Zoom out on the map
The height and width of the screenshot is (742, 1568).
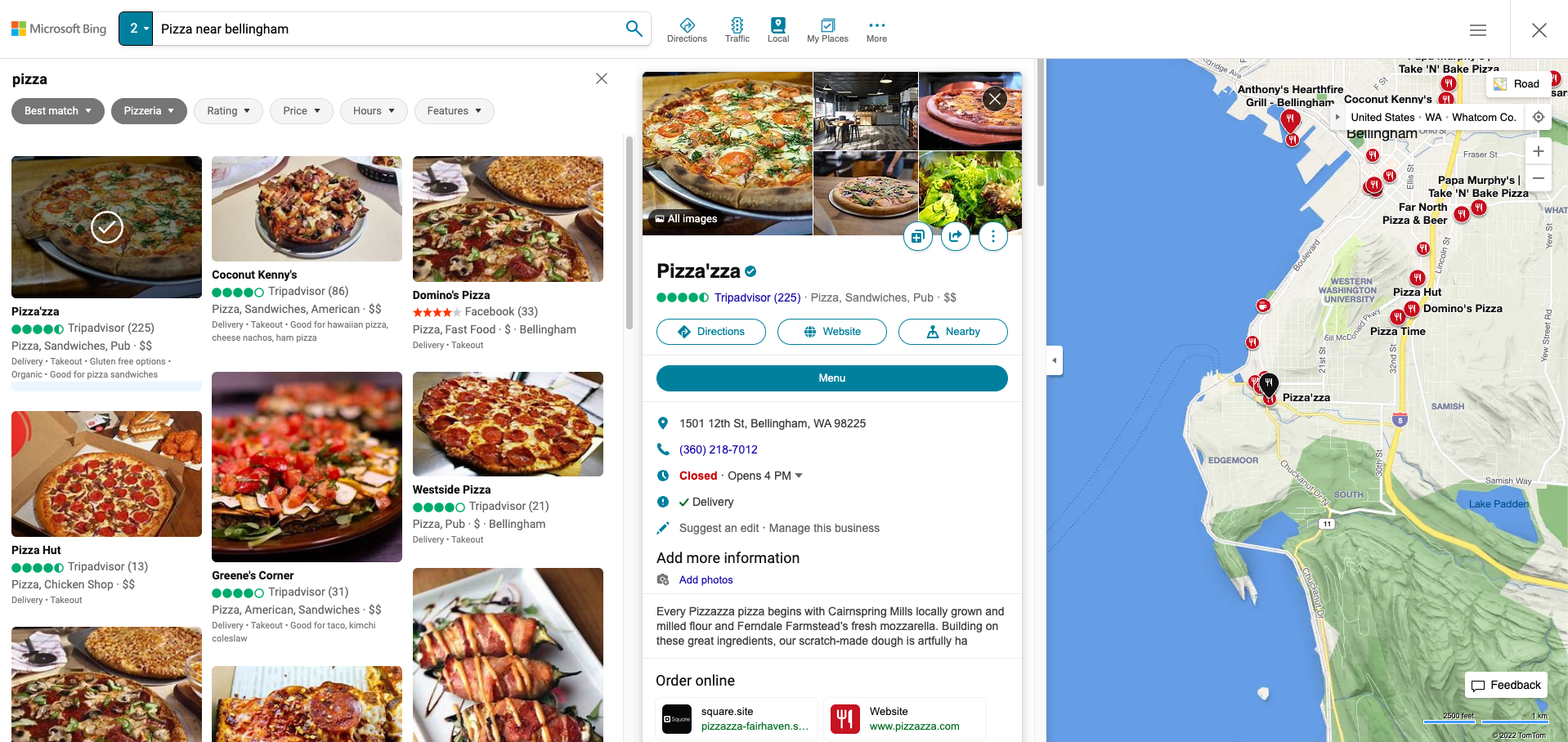(1539, 178)
